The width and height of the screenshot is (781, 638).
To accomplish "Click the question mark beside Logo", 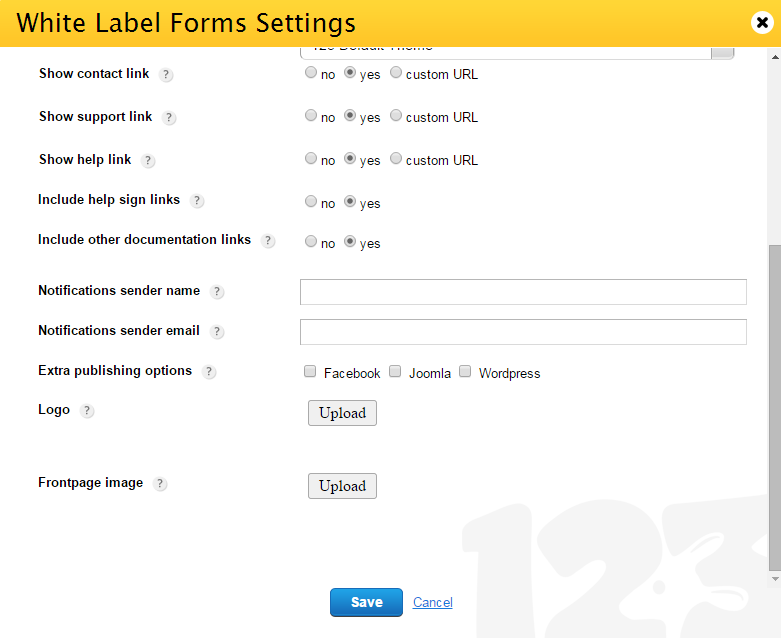I will [x=87, y=411].
